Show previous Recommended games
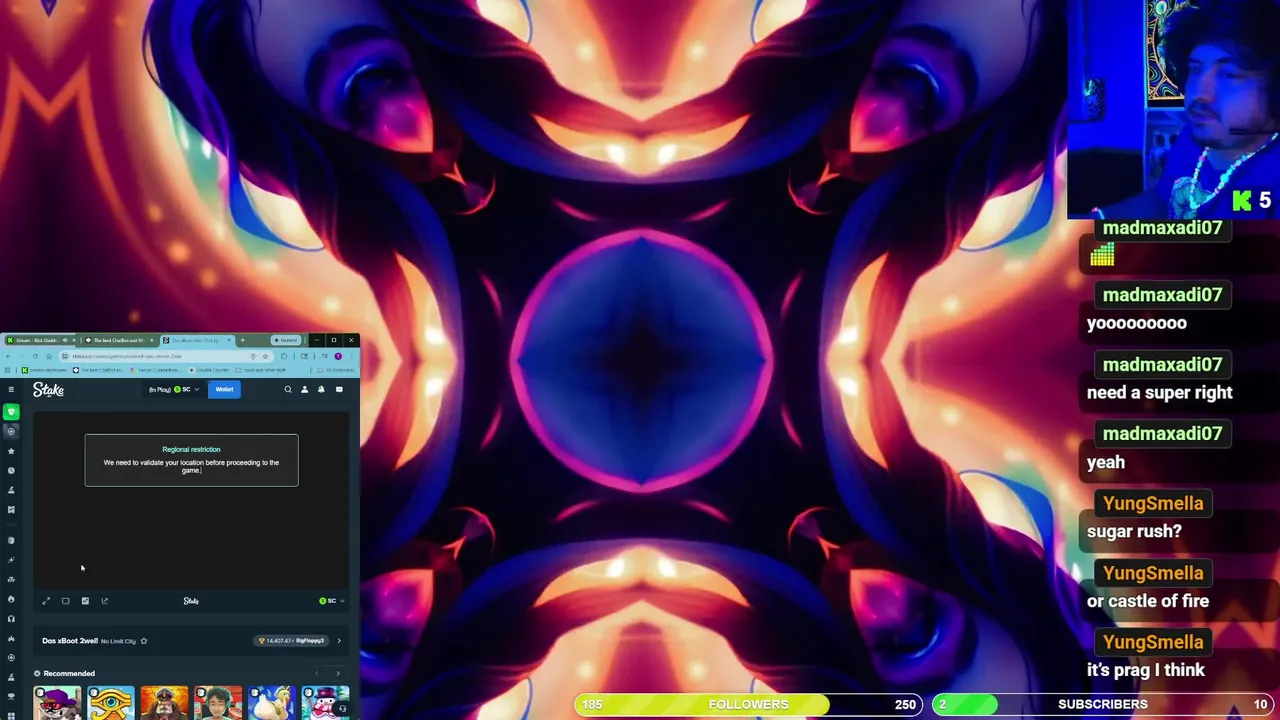The height and width of the screenshot is (720, 1280). pos(318,673)
